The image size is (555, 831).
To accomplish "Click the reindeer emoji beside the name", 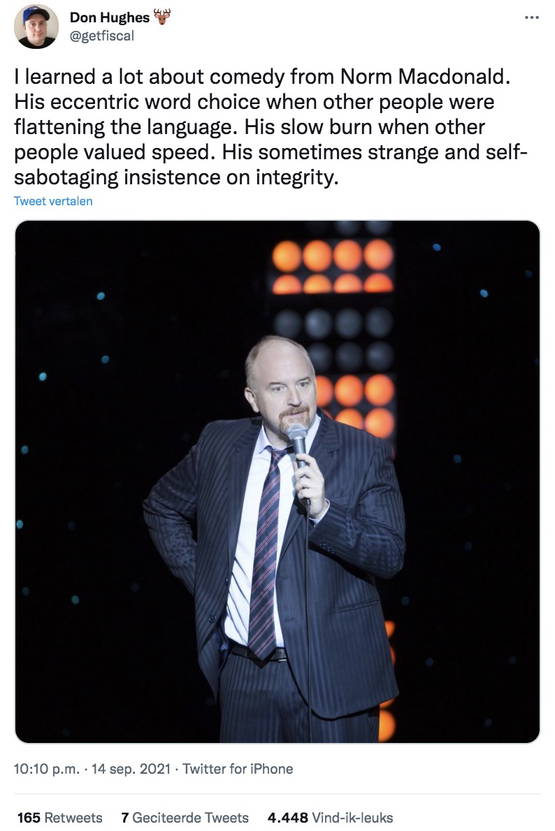I will pos(162,17).
